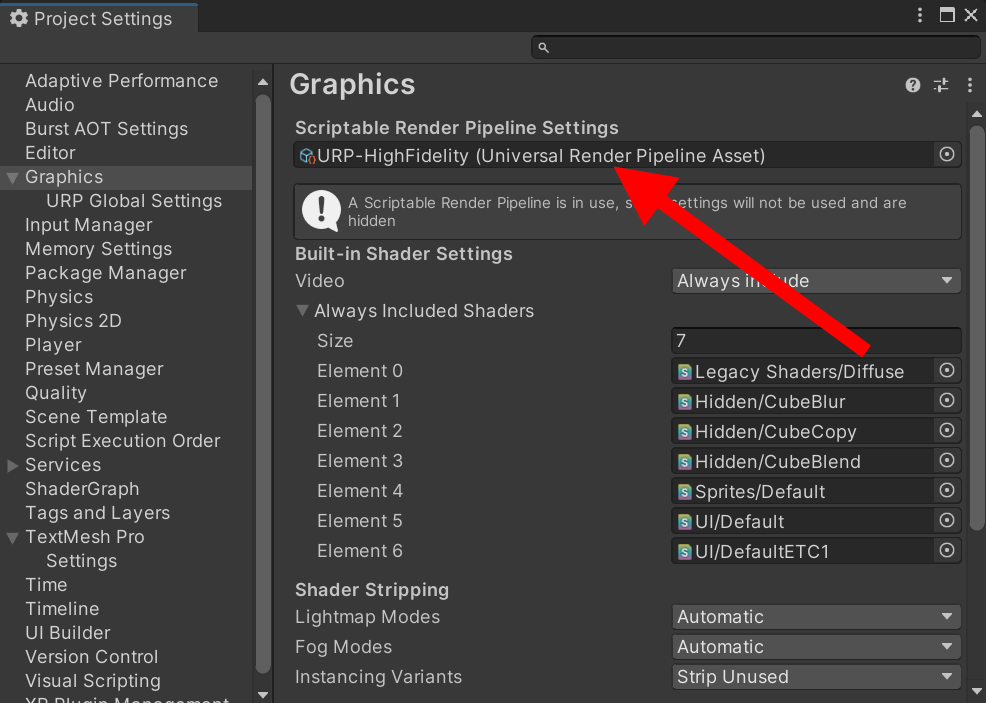The image size is (986, 703).
Task: Open Timeline settings
Action: tap(62, 609)
